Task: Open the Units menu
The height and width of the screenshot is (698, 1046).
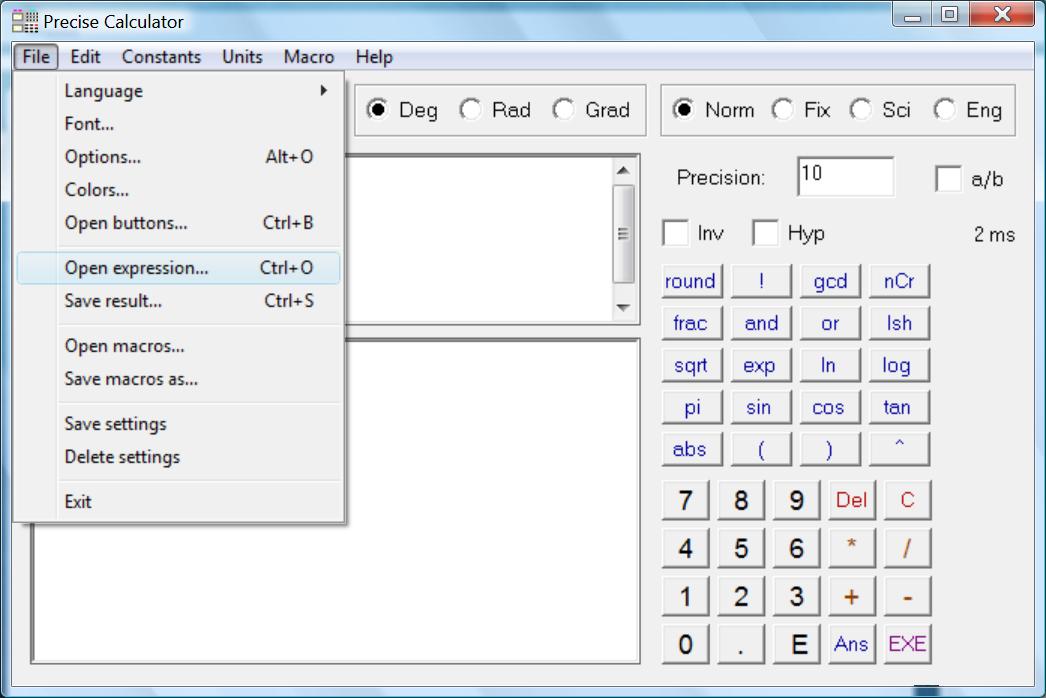Action: (x=242, y=57)
